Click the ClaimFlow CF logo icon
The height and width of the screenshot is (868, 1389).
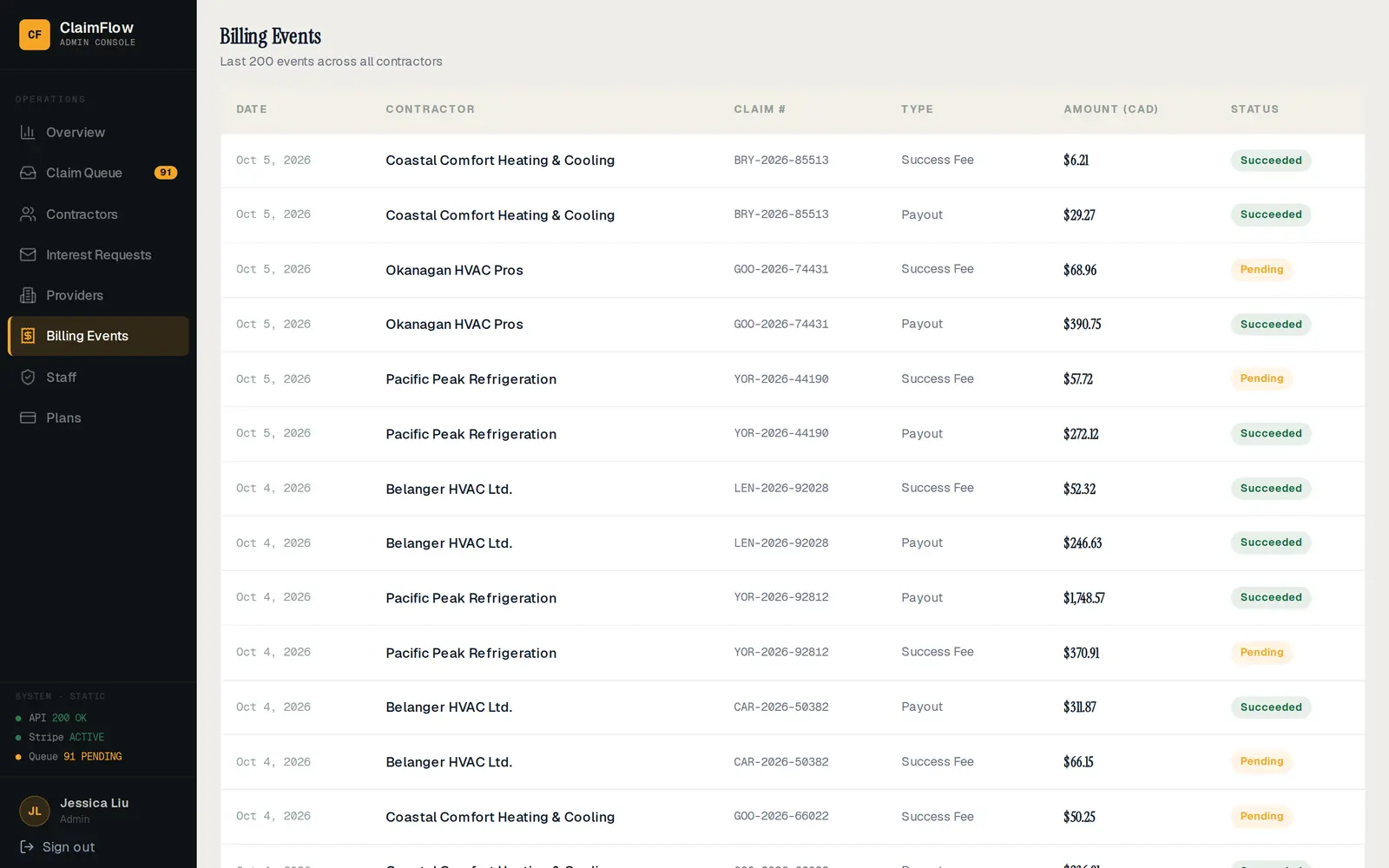pos(35,35)
